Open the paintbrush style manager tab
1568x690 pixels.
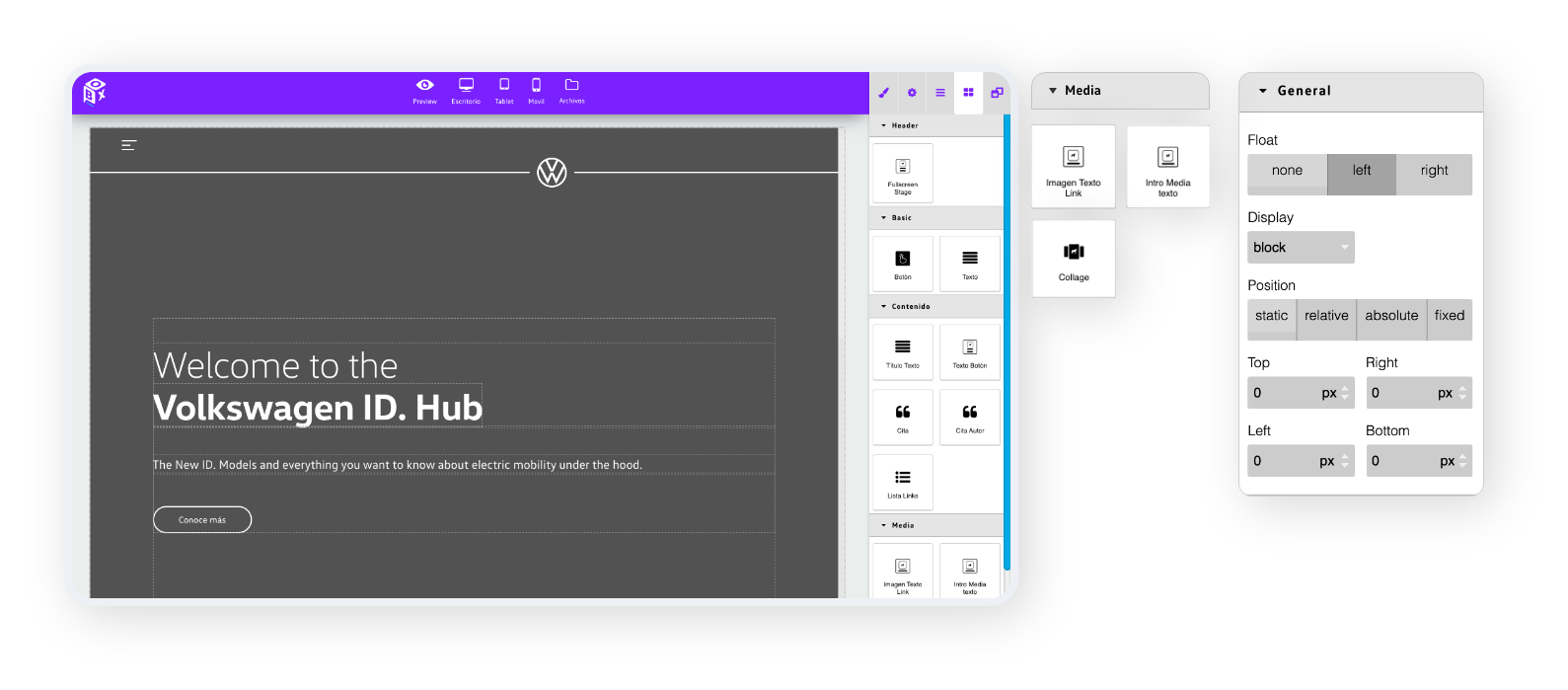point(884,93)
